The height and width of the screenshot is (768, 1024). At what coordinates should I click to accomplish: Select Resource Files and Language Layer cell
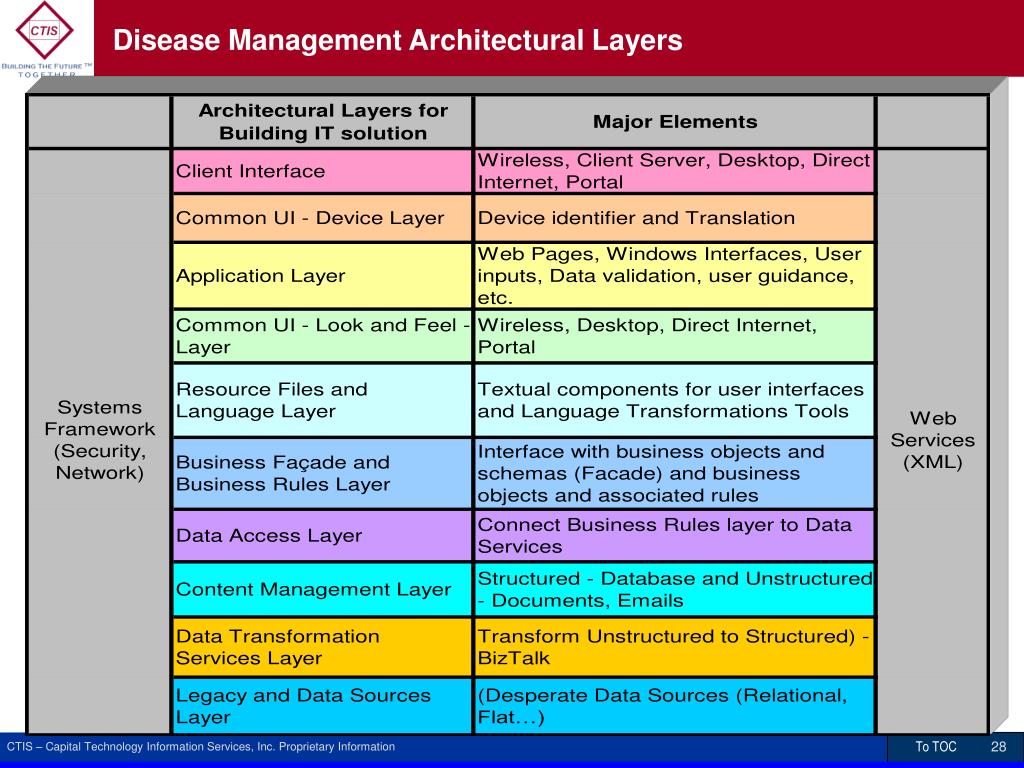coord(323,400)
